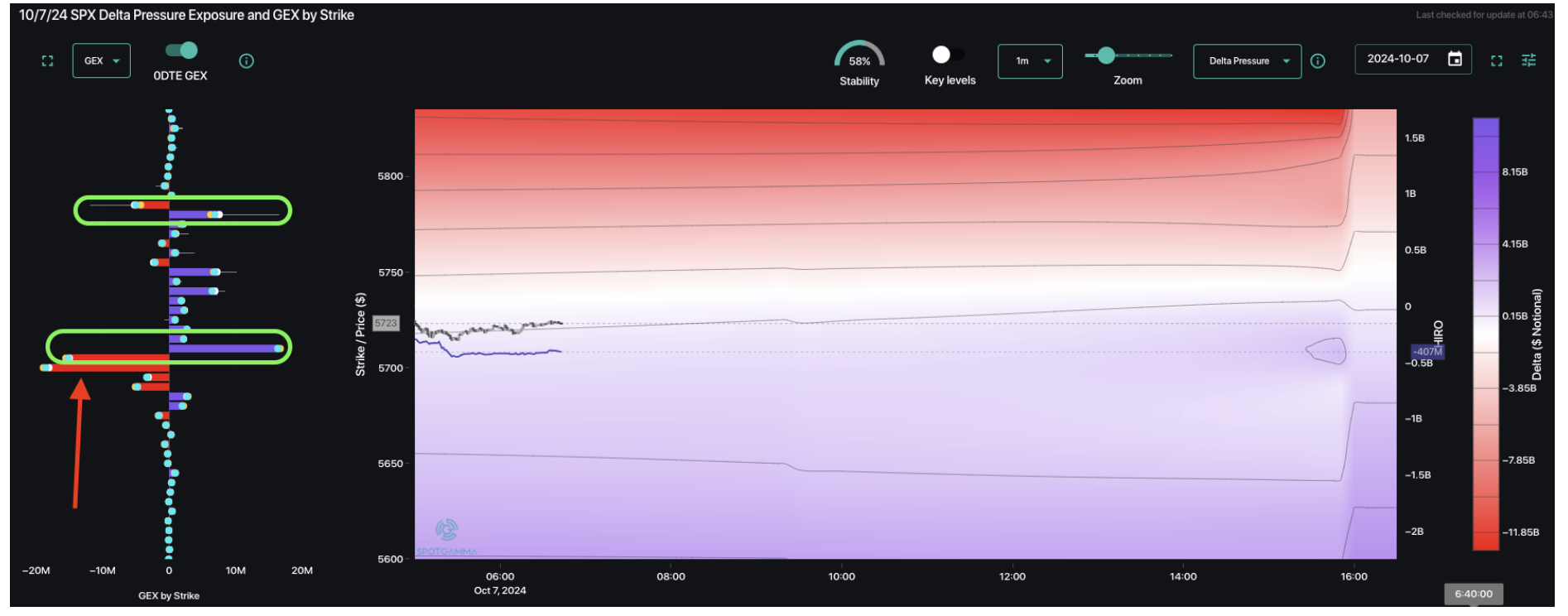This screenshot has width=1568, height=616.
Task: Click the 06:00 time axis label
Action: (x=500, y=576)
